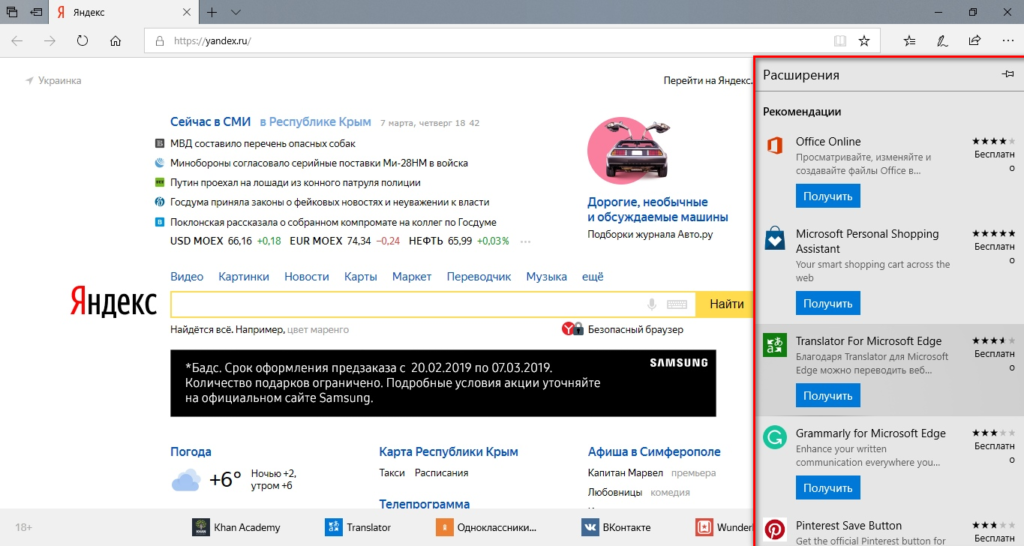Screen dimensions: 1024x546
Task: Click the lock icon in address bar
Action: [159, 40]
